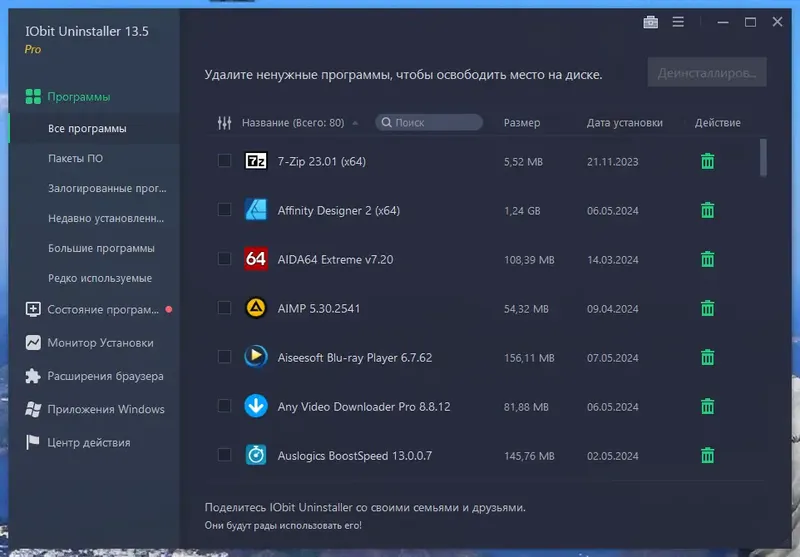Open the hamburger options menu
The image size is (800, 557).
pos(678,22)
